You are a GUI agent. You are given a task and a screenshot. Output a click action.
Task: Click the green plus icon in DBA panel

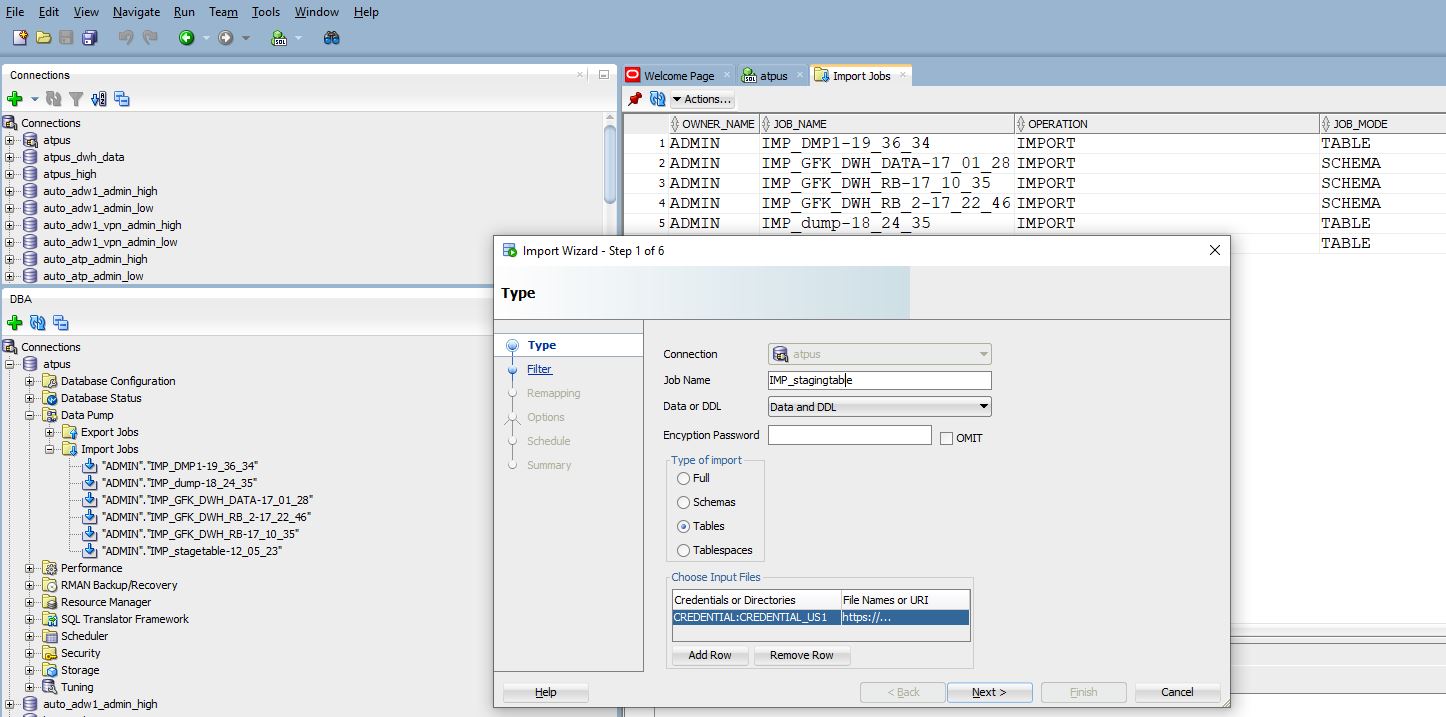point(14,323)
